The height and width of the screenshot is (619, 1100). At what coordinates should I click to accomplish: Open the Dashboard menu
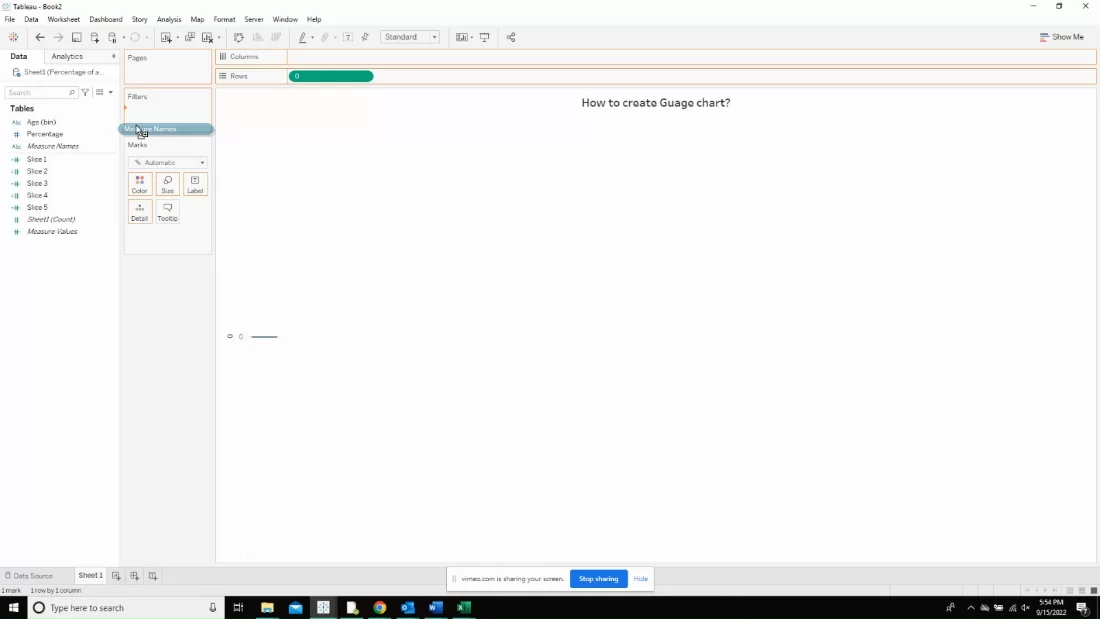106,20
